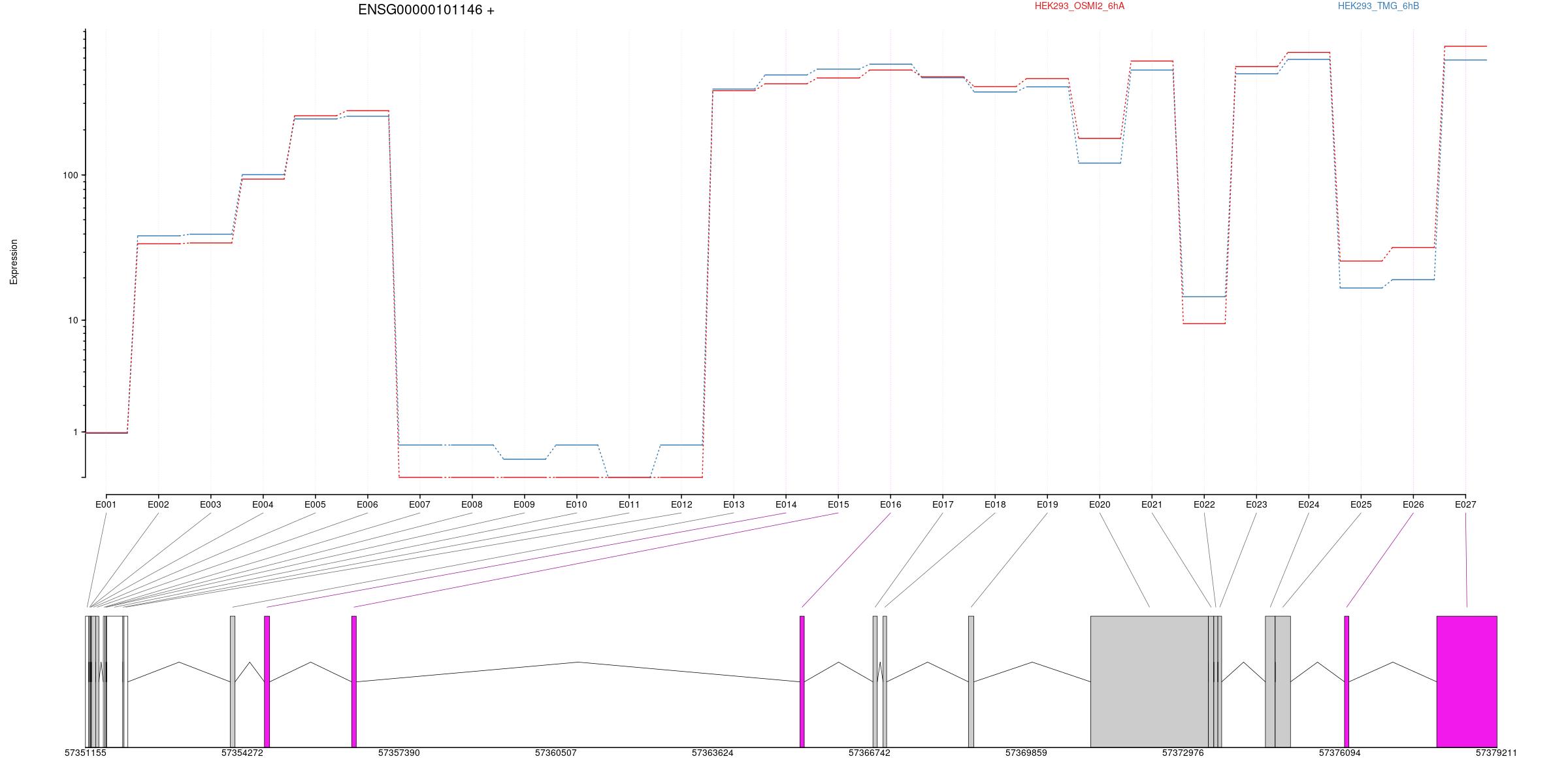Click exon label E017
The width and height of the screenshot is (1568, 784).
pos(943,504)
